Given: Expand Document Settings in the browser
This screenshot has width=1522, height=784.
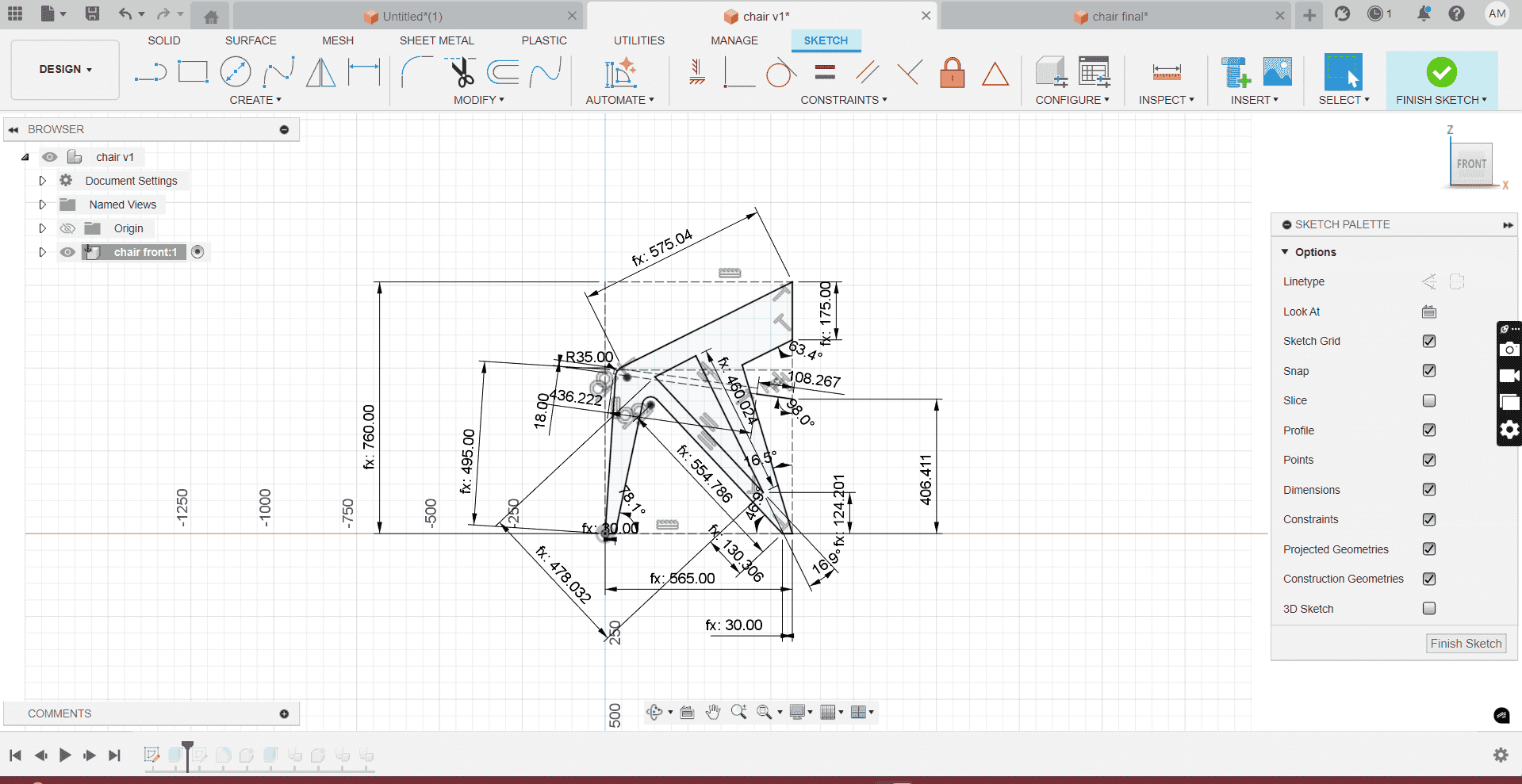Looking at the screenshot, I should pos(43,180).
